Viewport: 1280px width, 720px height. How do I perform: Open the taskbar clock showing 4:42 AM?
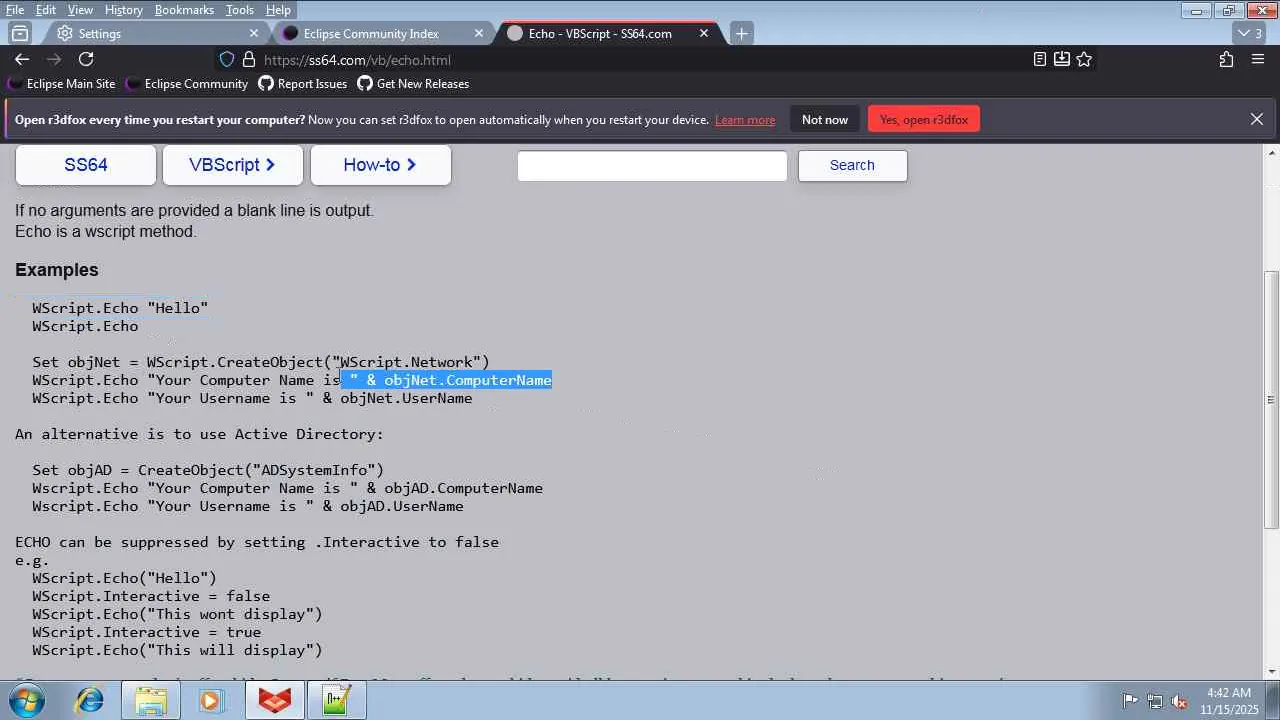1229,700
